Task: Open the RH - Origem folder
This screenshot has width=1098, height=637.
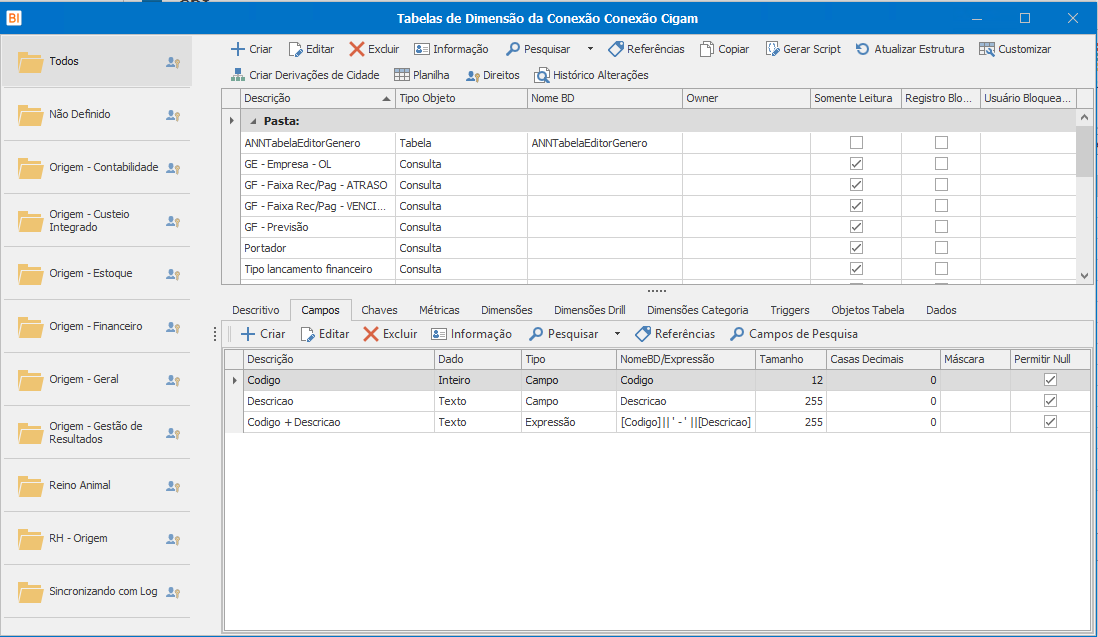Action: [x=97, y=538]
